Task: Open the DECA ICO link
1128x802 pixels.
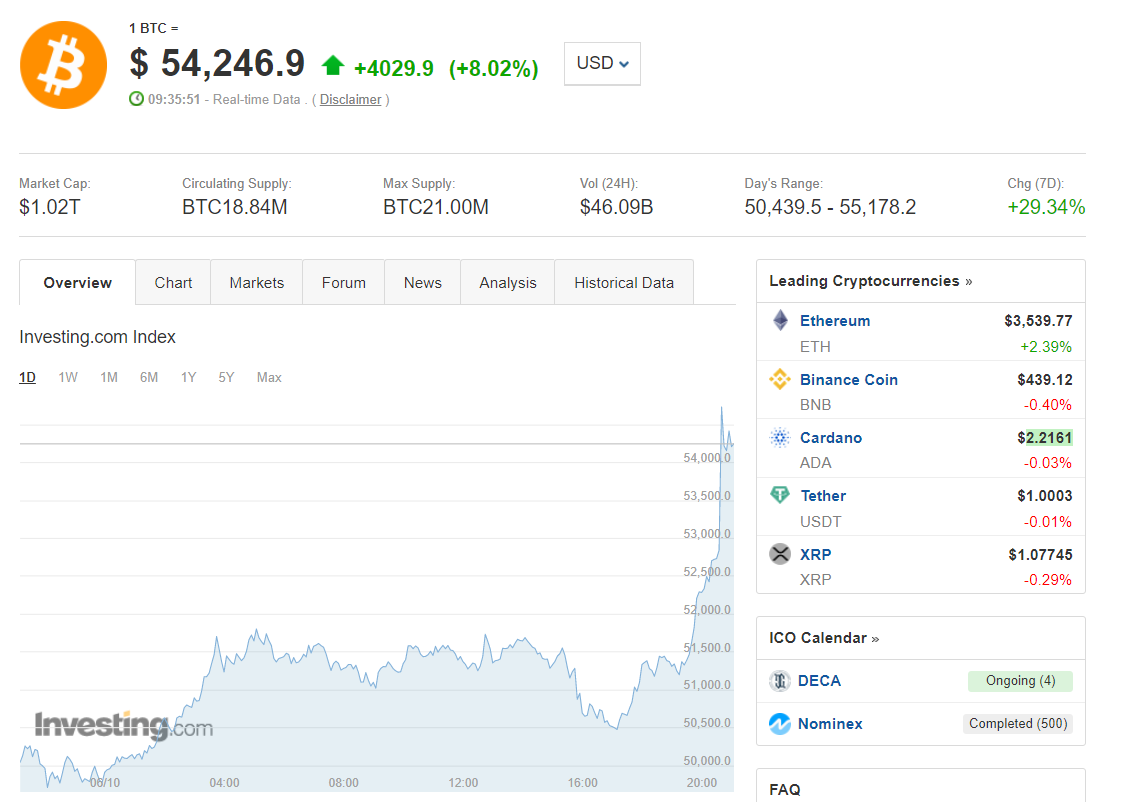Action: click(819, 680)
